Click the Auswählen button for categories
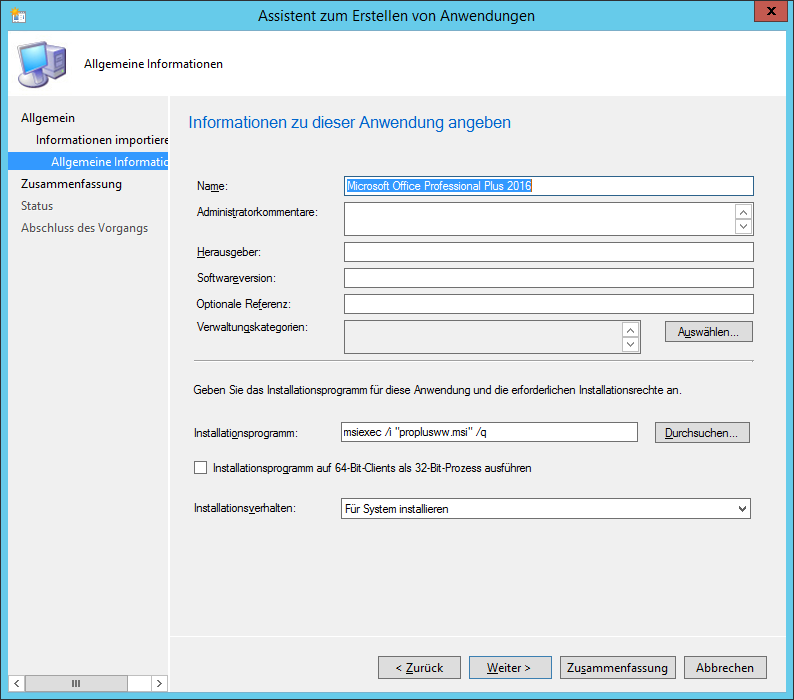 (708, 331)
